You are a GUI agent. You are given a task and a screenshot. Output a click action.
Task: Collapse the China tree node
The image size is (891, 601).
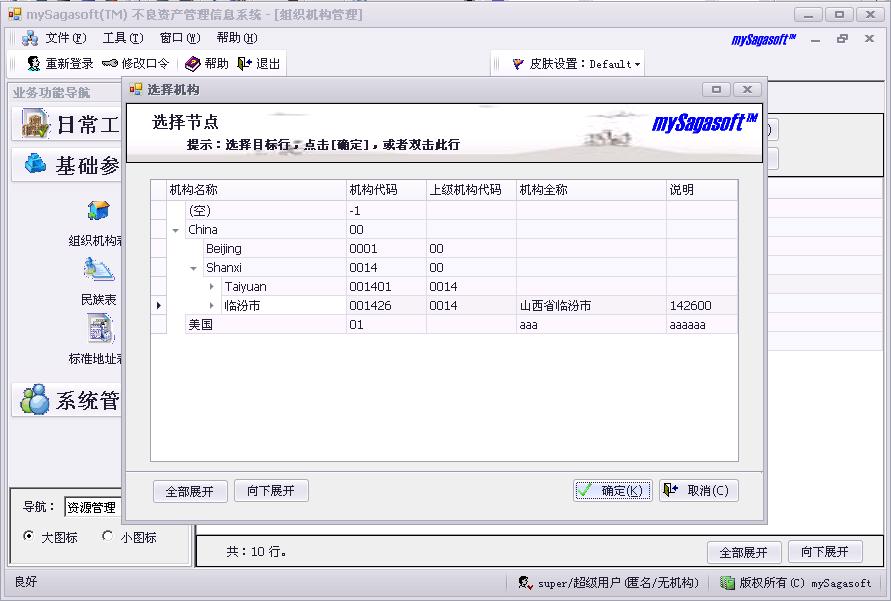176,230
